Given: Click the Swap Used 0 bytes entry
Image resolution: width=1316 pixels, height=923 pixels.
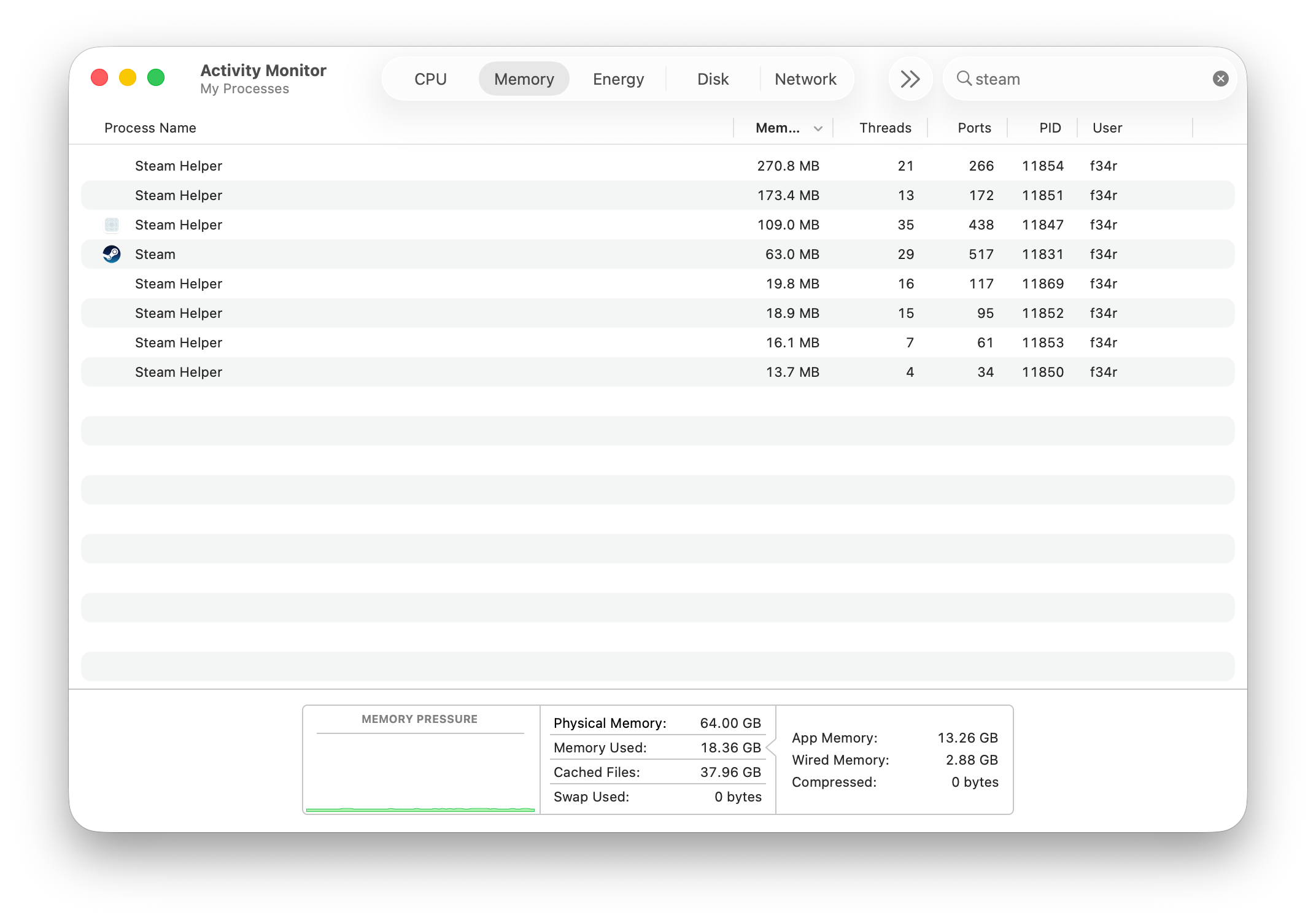Looking at the screenshot, I should [657, 797].
